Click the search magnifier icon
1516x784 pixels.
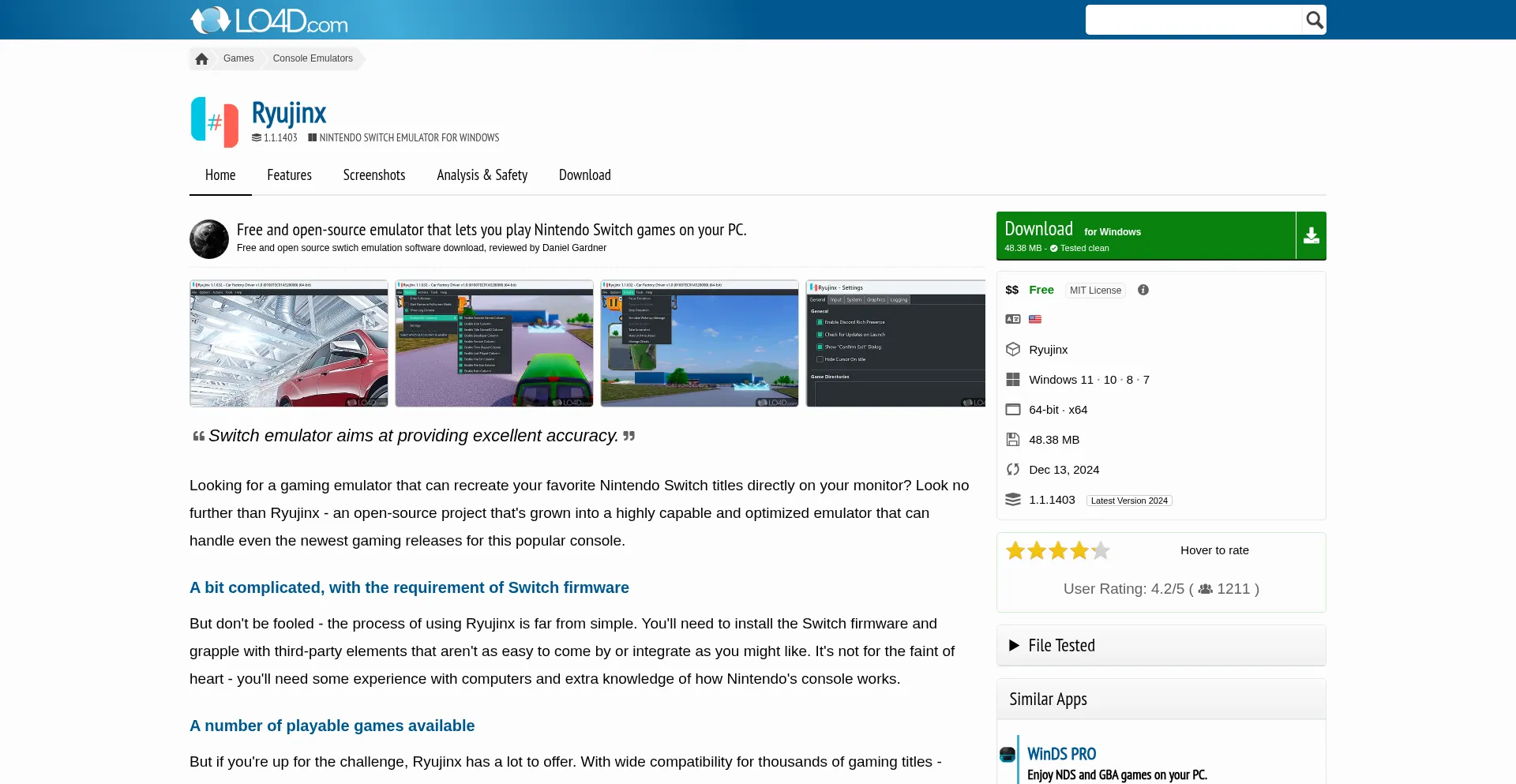(1314, 20)
